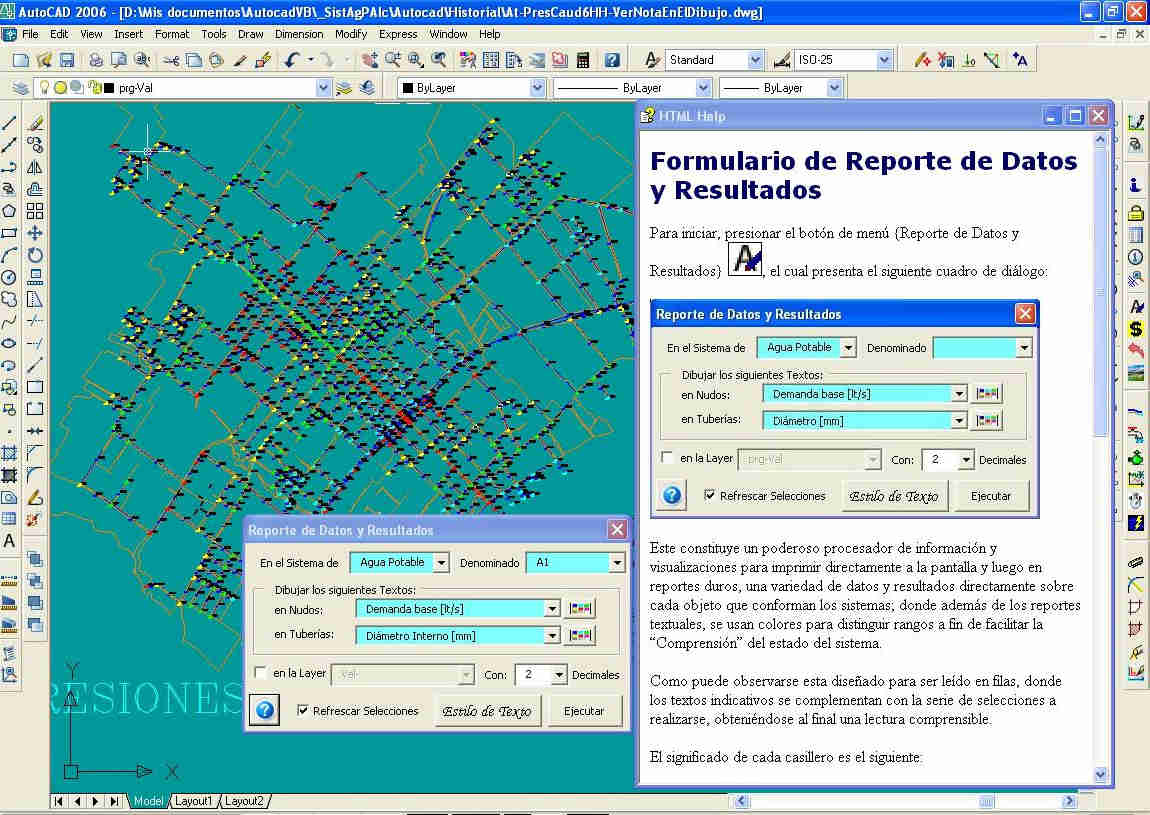Click the Save icon in the standard toolbar

coord(66,60)
